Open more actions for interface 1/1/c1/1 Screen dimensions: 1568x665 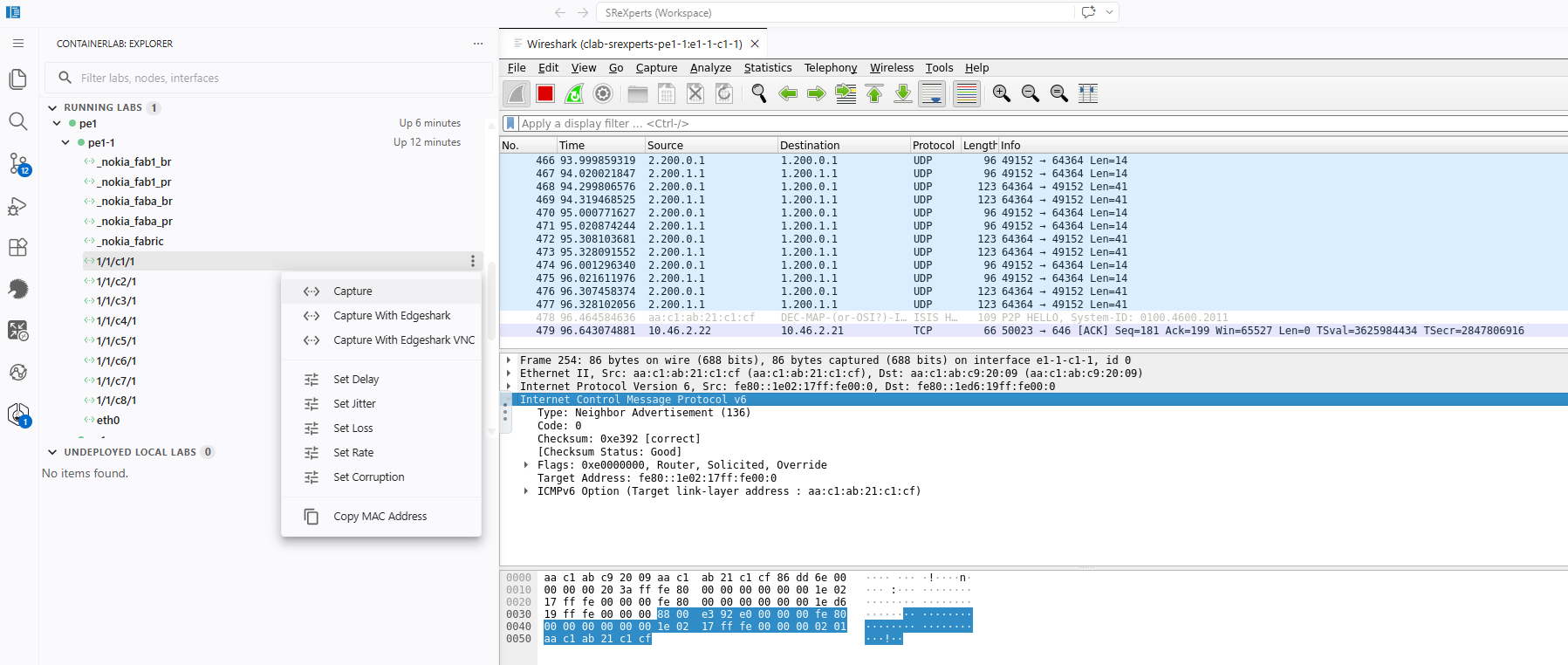click(473, 261)
